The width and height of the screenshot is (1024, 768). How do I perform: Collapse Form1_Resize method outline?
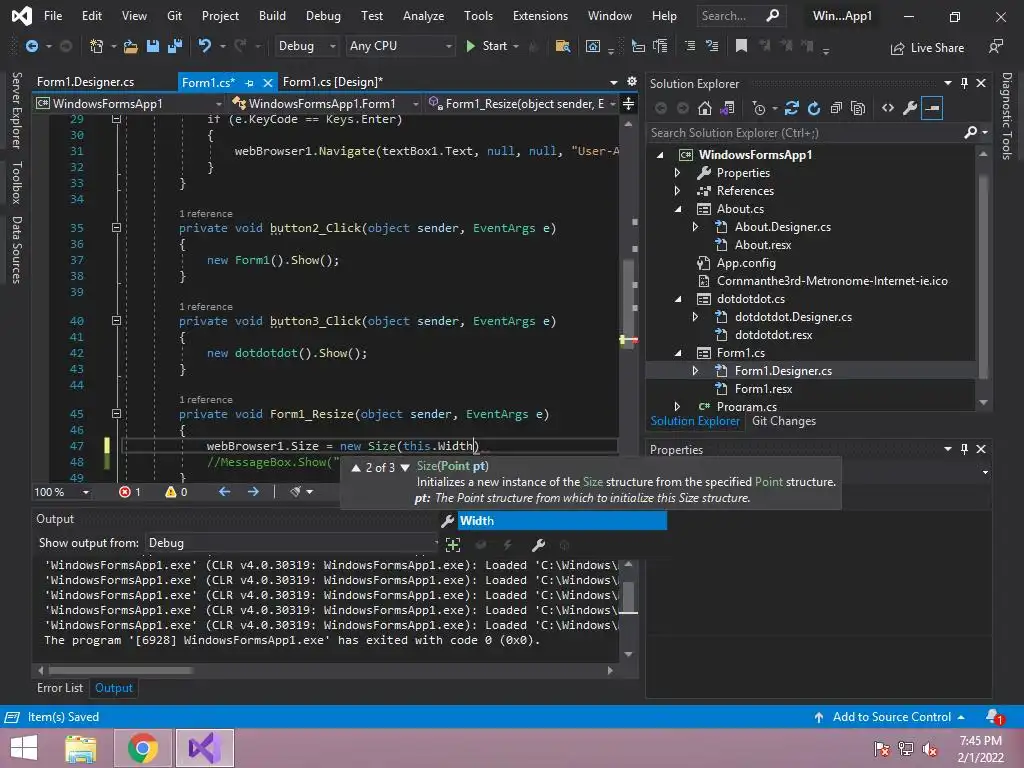coord(116,413)
